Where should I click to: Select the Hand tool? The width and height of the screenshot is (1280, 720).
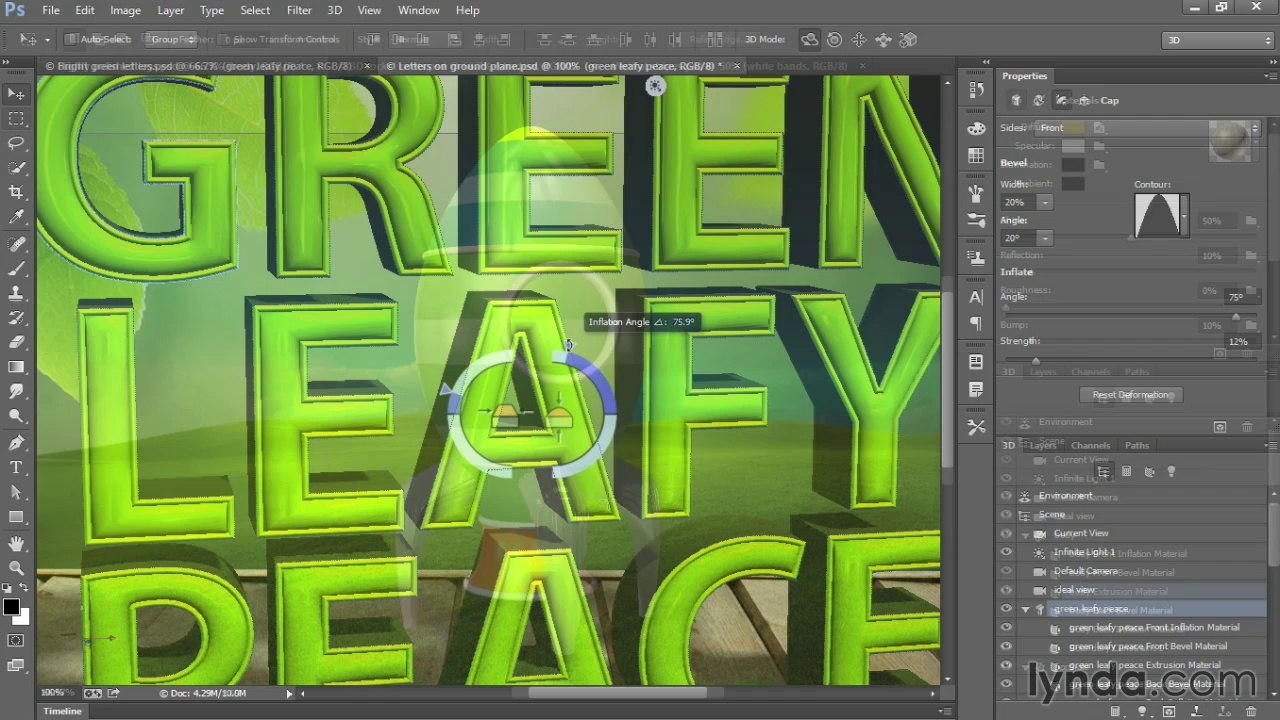coord(16,544)
